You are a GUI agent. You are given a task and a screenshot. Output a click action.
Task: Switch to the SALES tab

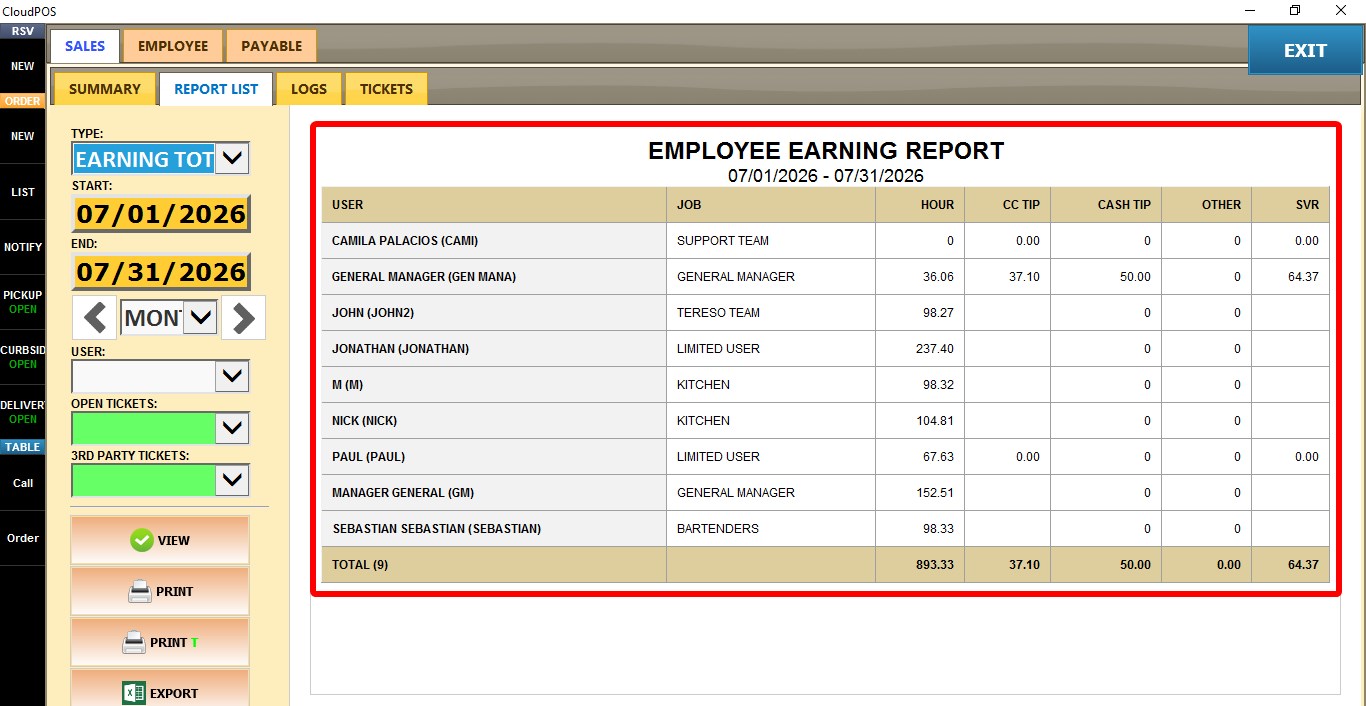click(x=85, y=46)
